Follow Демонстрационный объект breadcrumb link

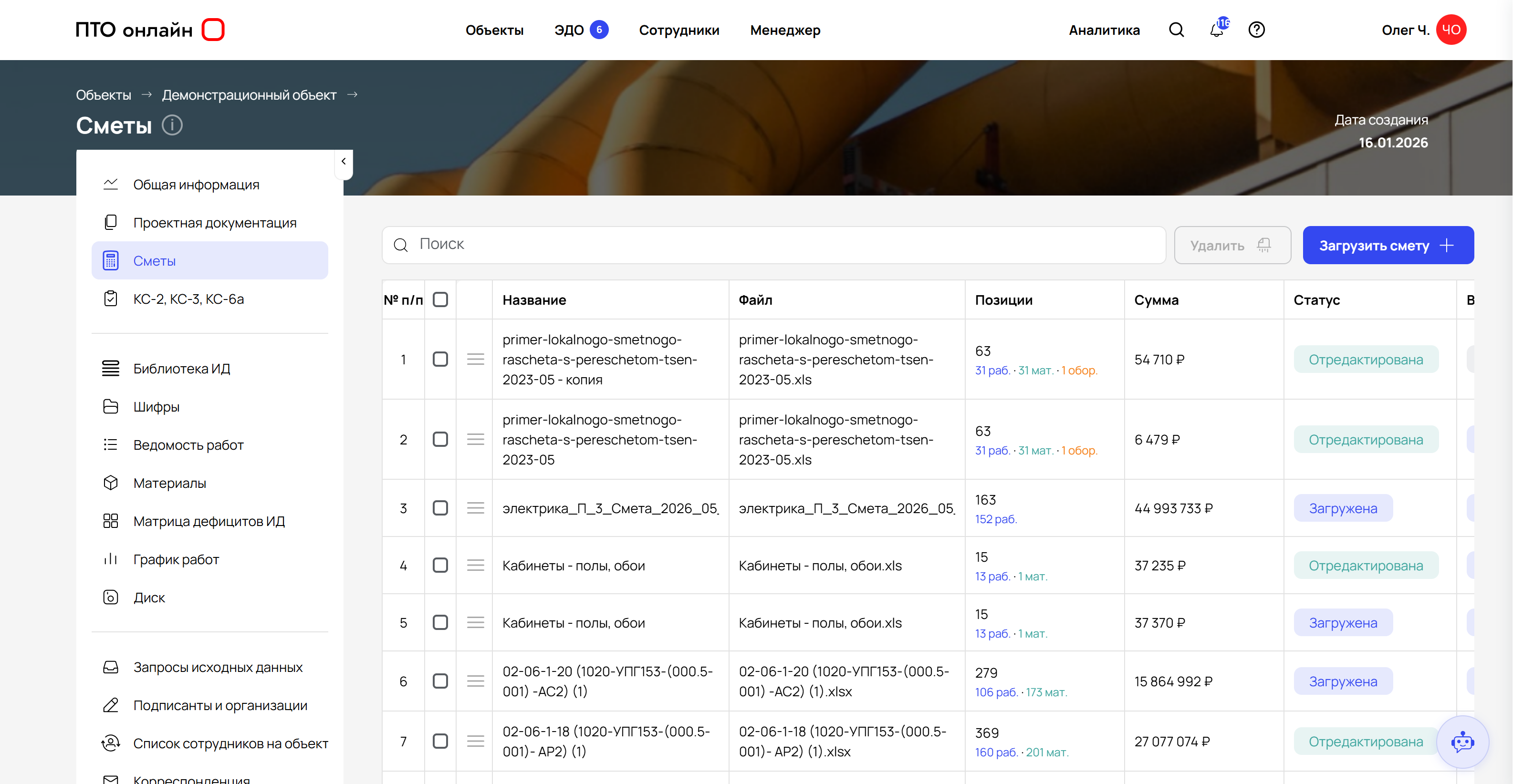point(249,94)
